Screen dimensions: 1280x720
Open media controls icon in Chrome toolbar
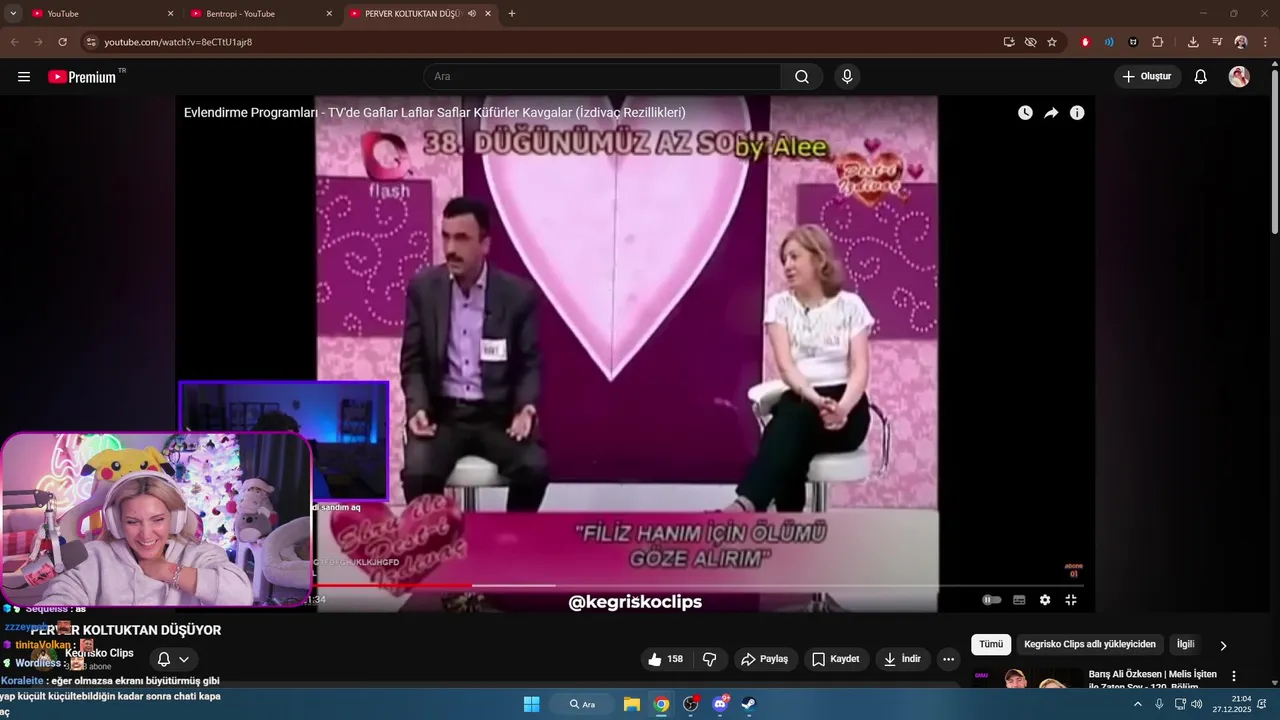point(1217,42)
